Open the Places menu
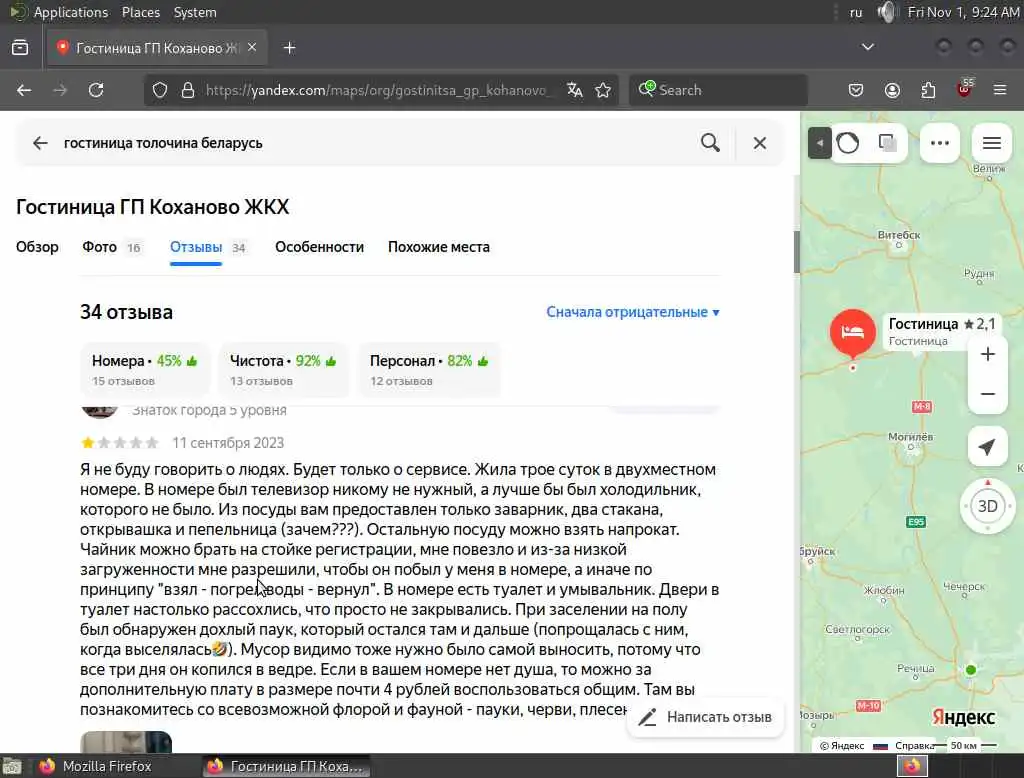This screenshot has height=778, width=1024. 141,12
